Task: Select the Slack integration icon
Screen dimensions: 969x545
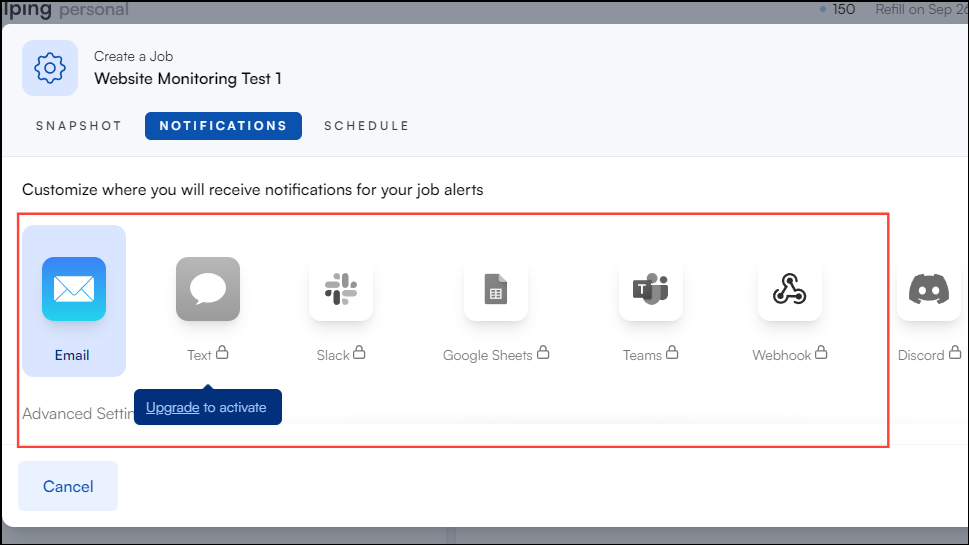Action: pyautogui.click(x=341, y=289)
